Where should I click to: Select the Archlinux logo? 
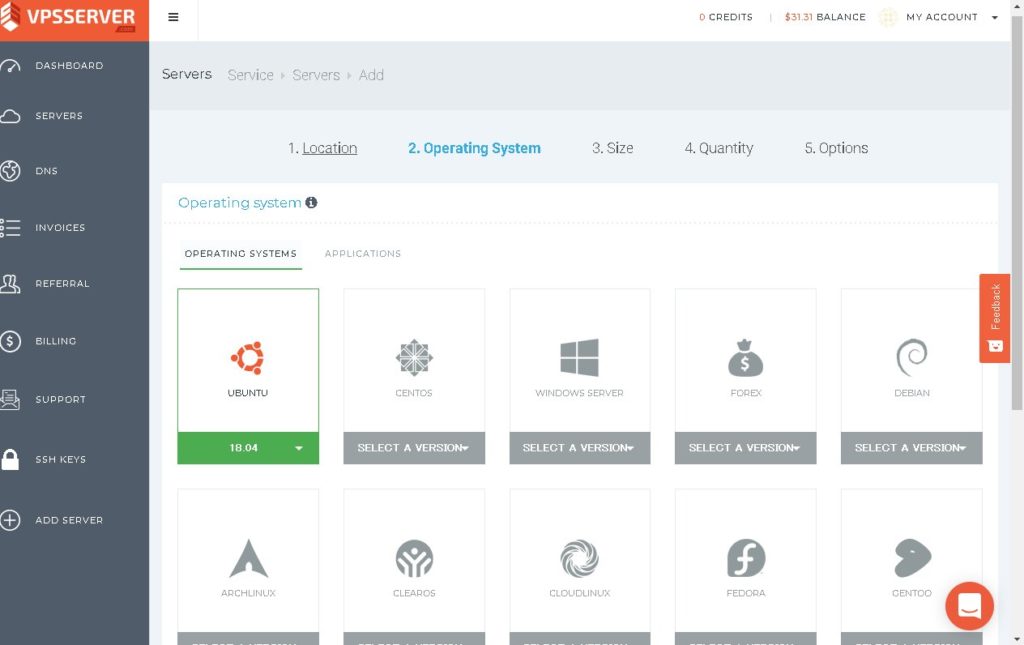(x=248, y=559)
